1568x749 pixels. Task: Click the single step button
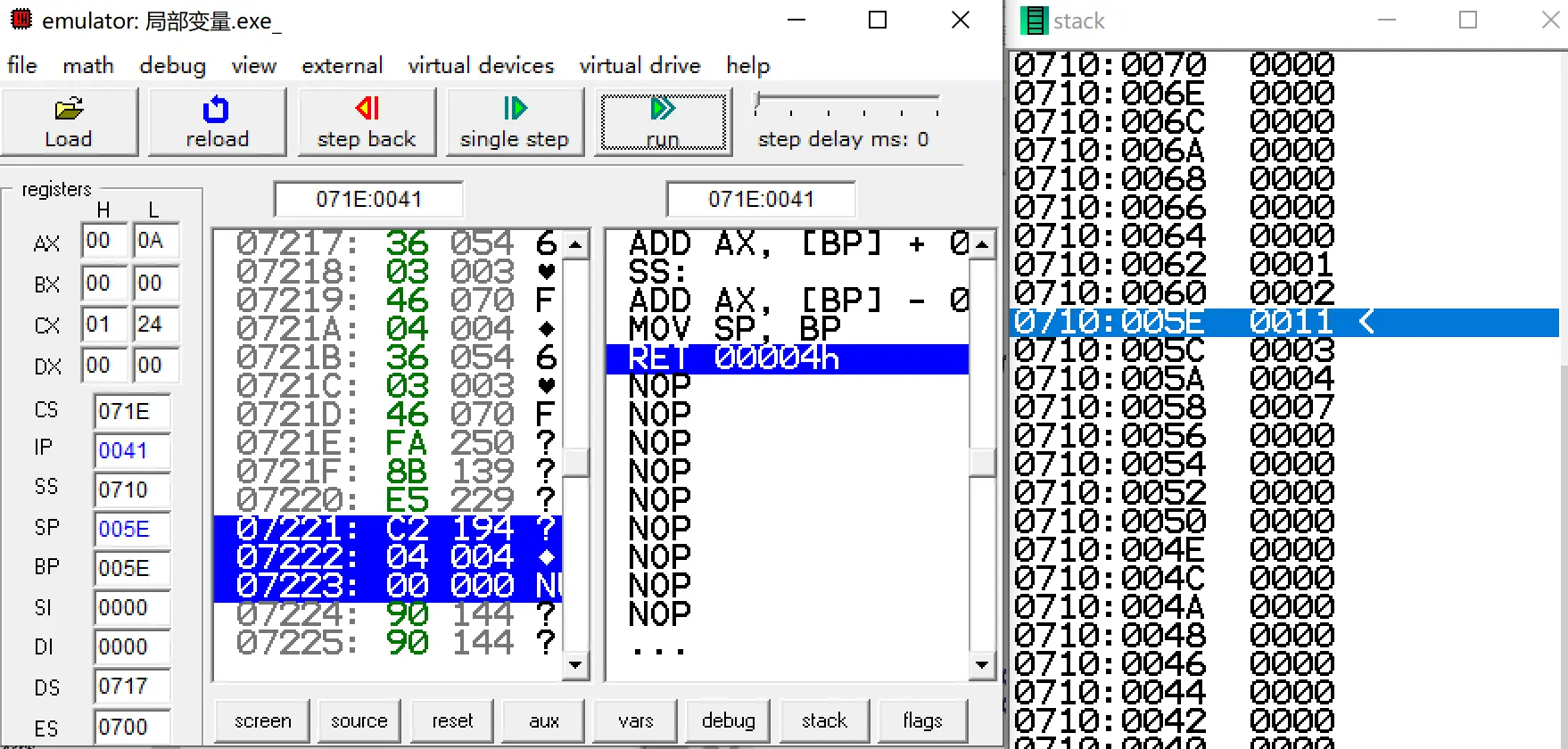[515, 122]
